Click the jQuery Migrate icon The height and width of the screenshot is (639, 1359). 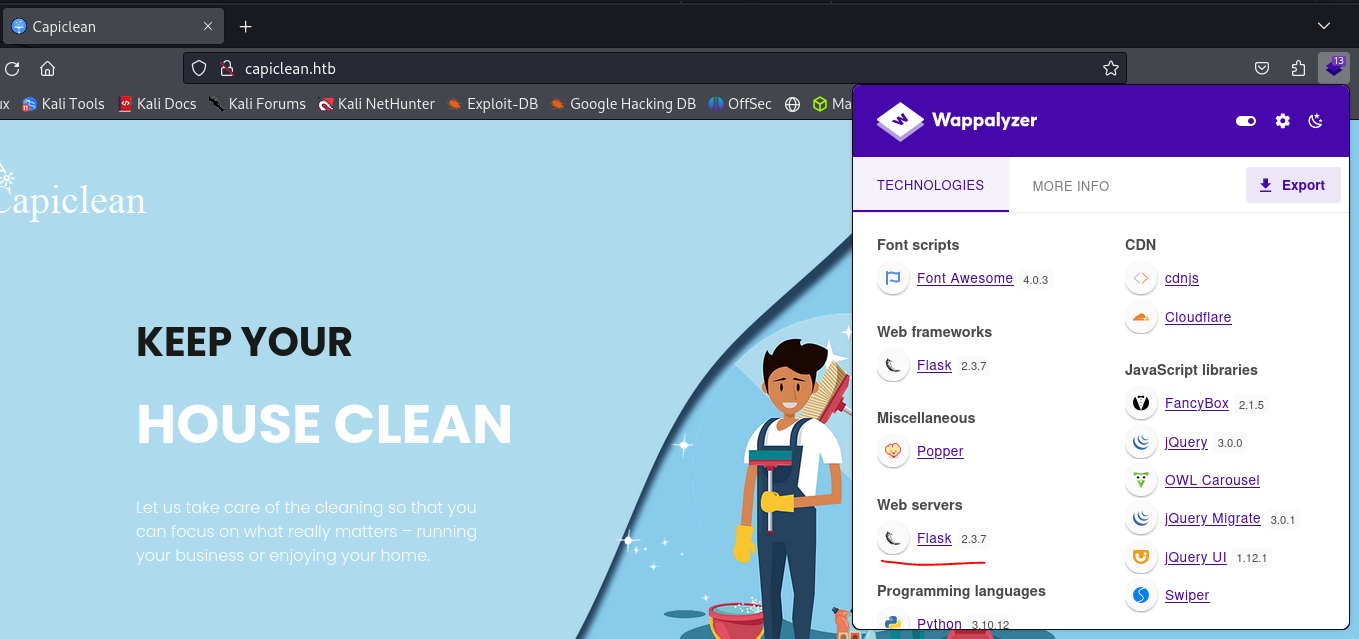[x=1141, y=518]
